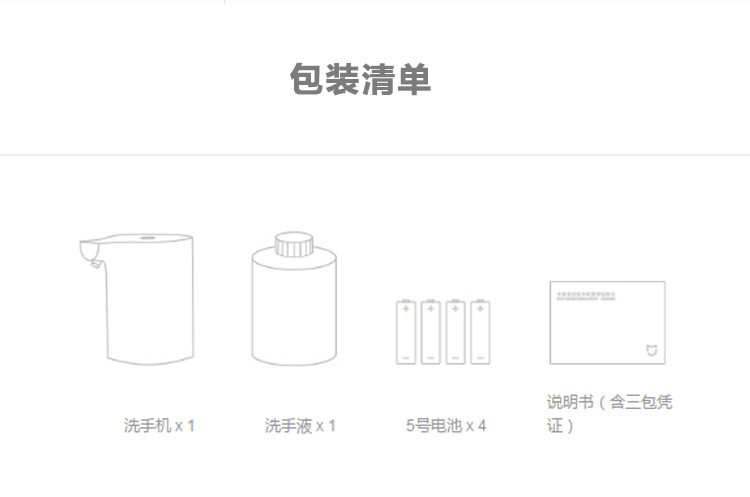Click the horizontal divider below heading
The width and height of the screenshot is (750, 497).
[x=375, y=155]
